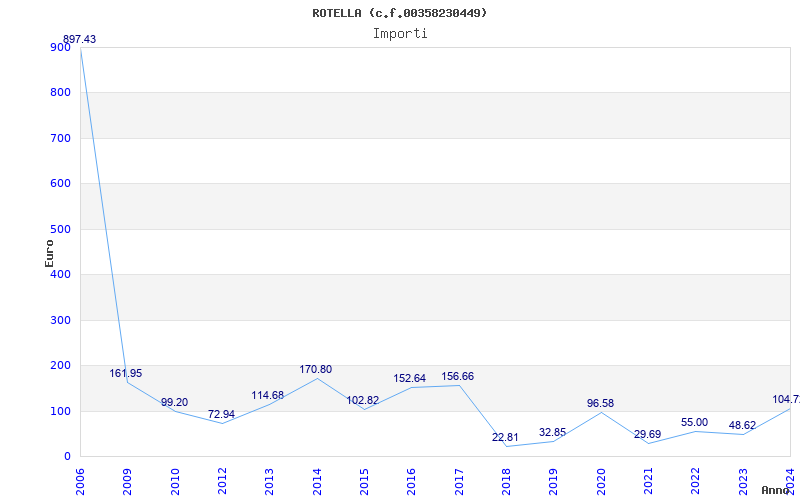Click the Euro axis label
Image resolution: width=800 pixels, height=500 pixels.
tap(49, 253)
